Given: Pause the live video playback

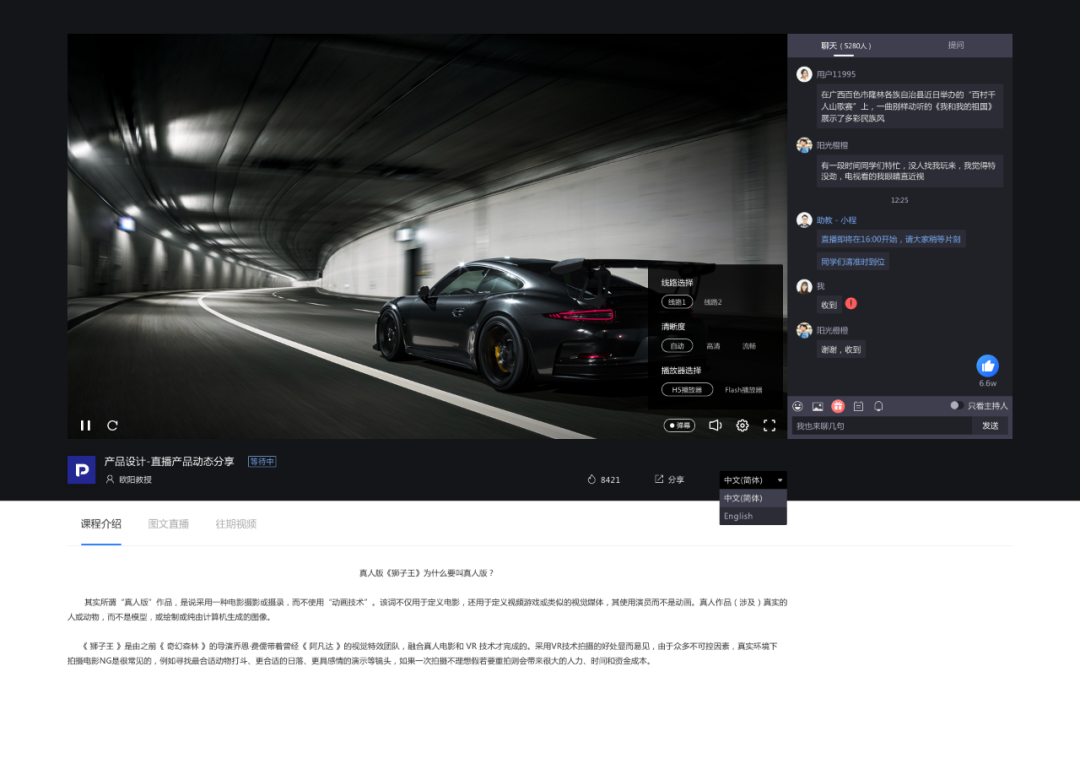Looking at the screenshot, I should click(85, 425).
